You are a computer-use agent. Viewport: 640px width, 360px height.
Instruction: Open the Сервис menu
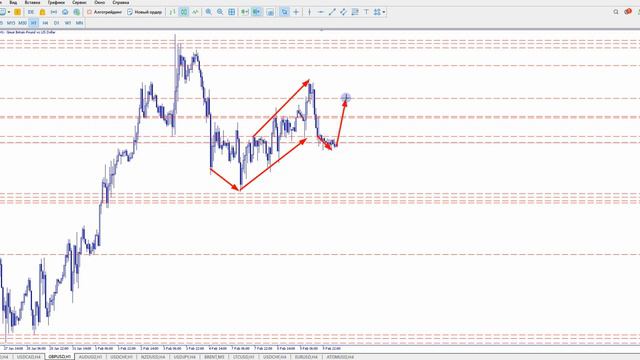79,2
